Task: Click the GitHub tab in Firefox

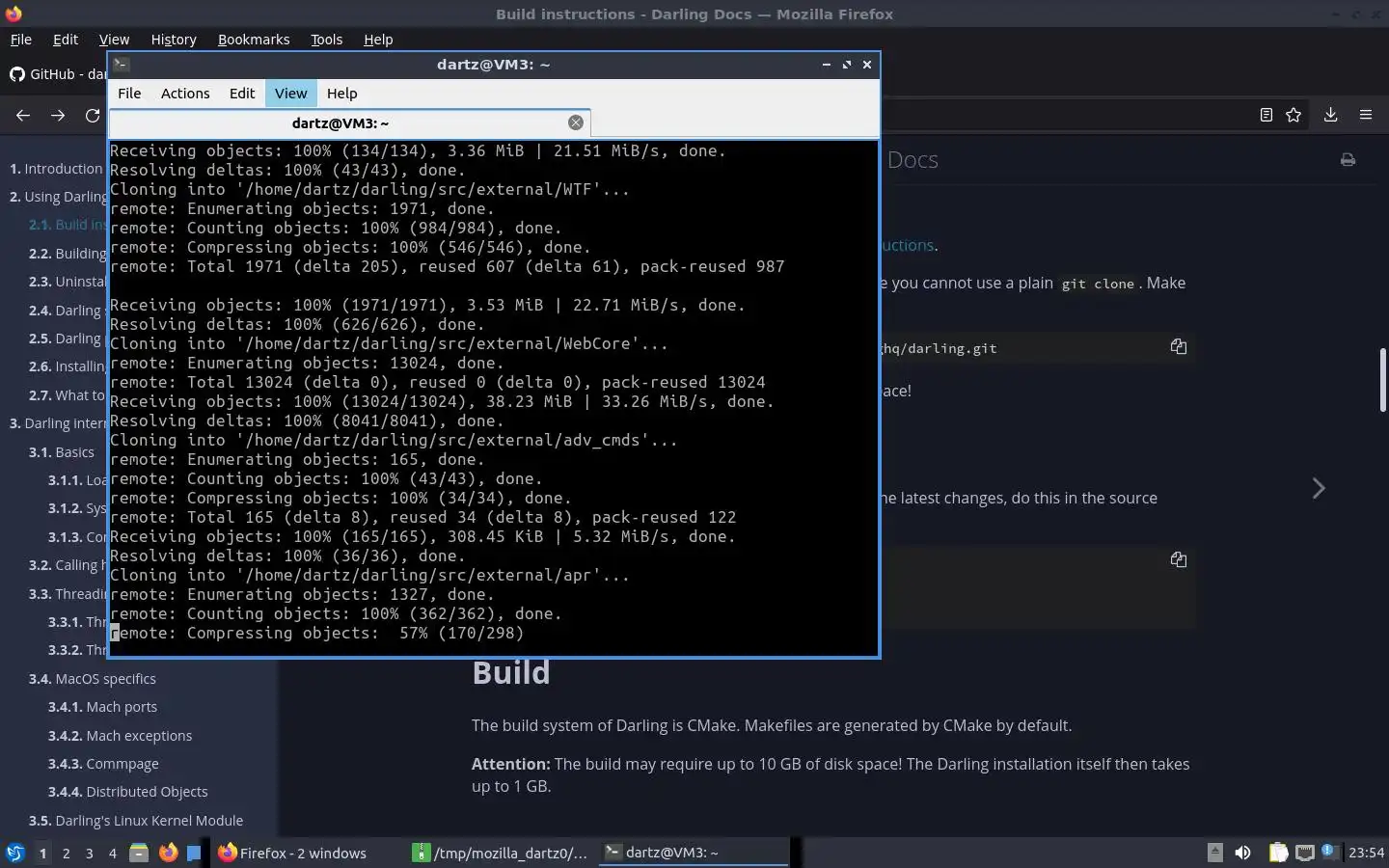Action: tap(58, 74)
